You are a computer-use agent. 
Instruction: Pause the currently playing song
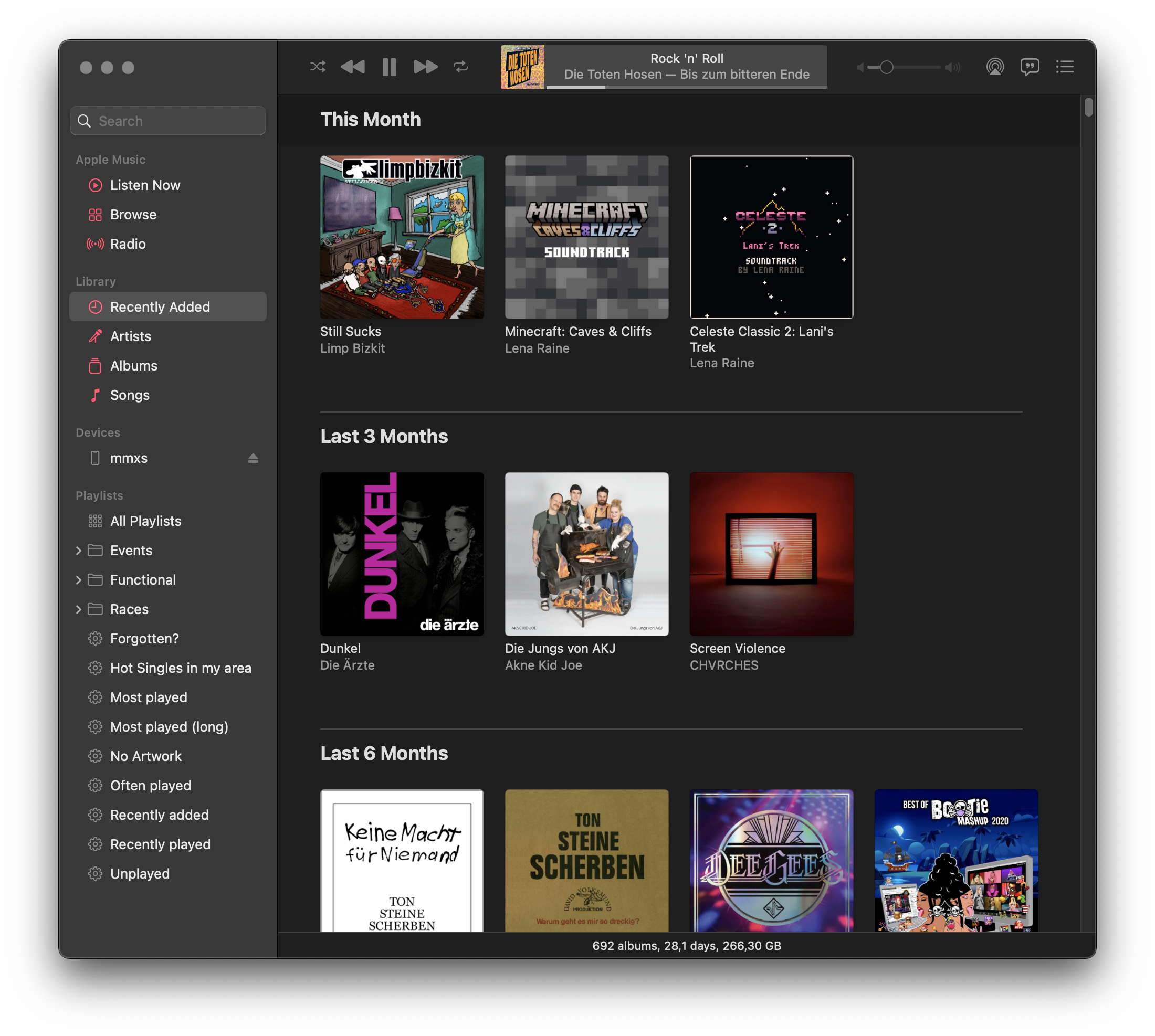pos(389,67)
